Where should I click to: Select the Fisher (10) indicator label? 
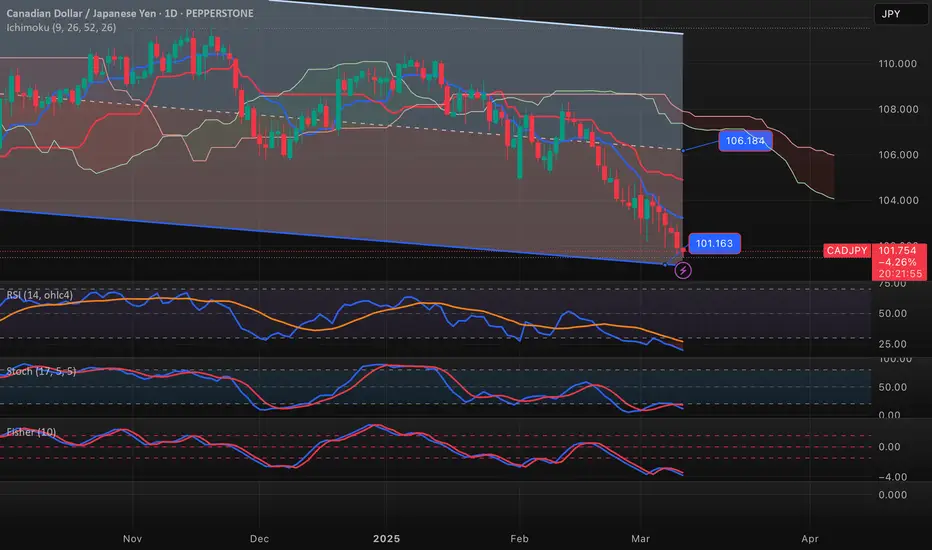[31, 432]
